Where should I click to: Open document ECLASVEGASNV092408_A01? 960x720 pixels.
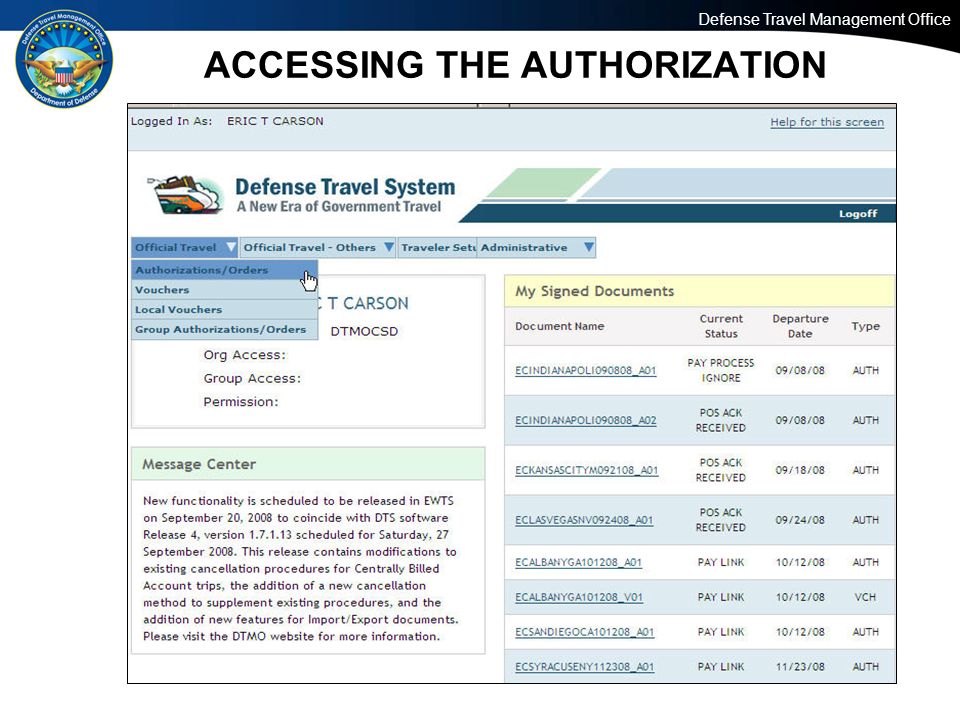click(x=584, y=520)
